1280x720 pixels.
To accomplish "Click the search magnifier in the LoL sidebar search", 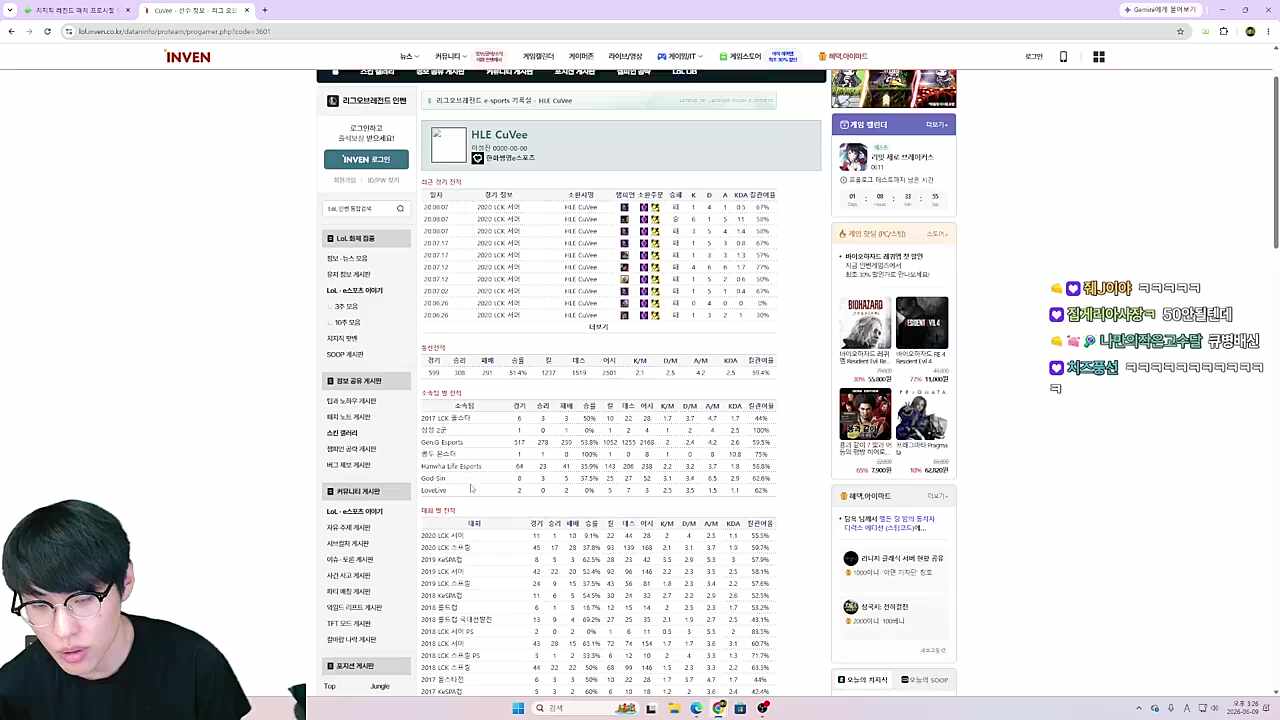I will 400,209.
